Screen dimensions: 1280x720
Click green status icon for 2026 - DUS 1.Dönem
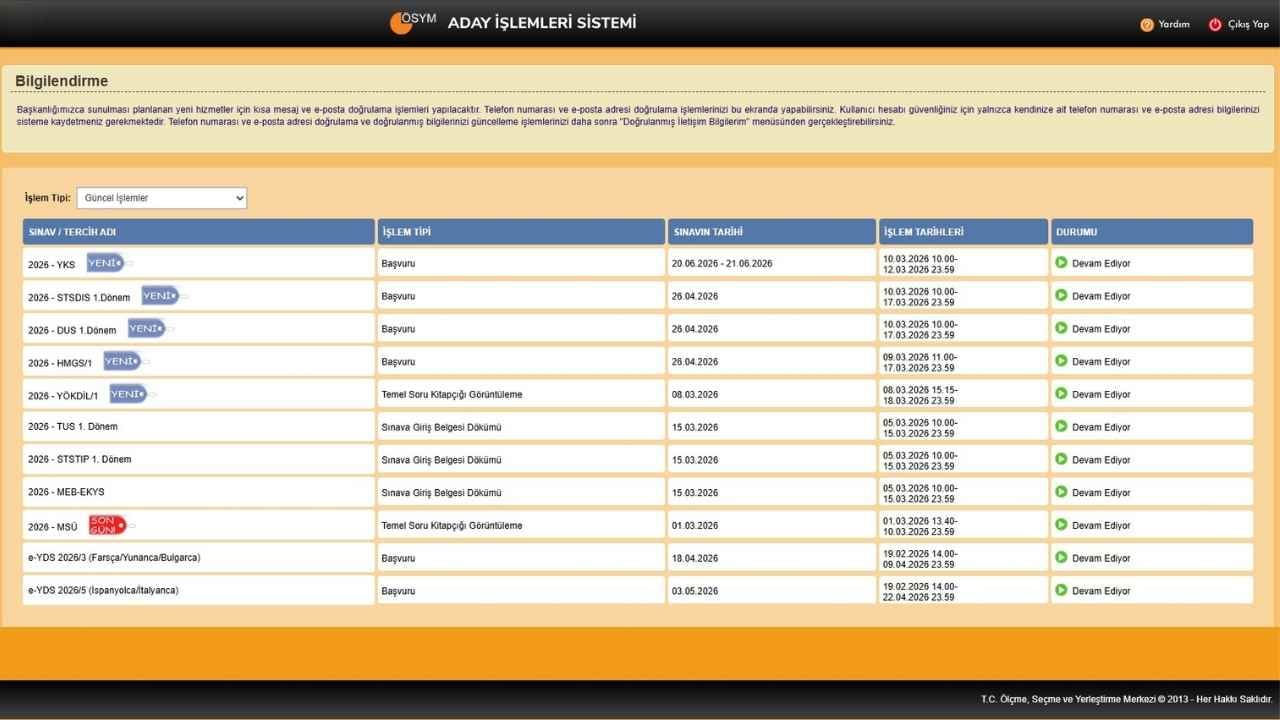(1061, 328)
